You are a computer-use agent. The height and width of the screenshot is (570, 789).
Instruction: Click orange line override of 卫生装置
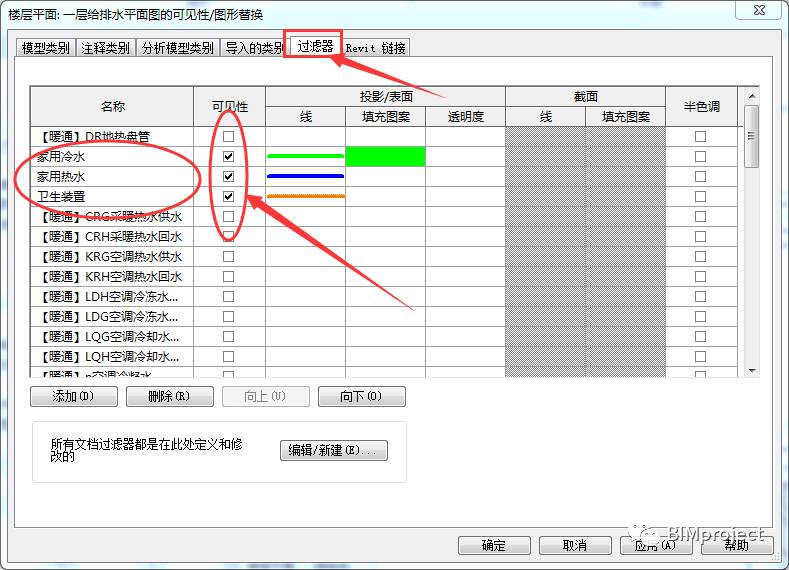tap(305, 197)
